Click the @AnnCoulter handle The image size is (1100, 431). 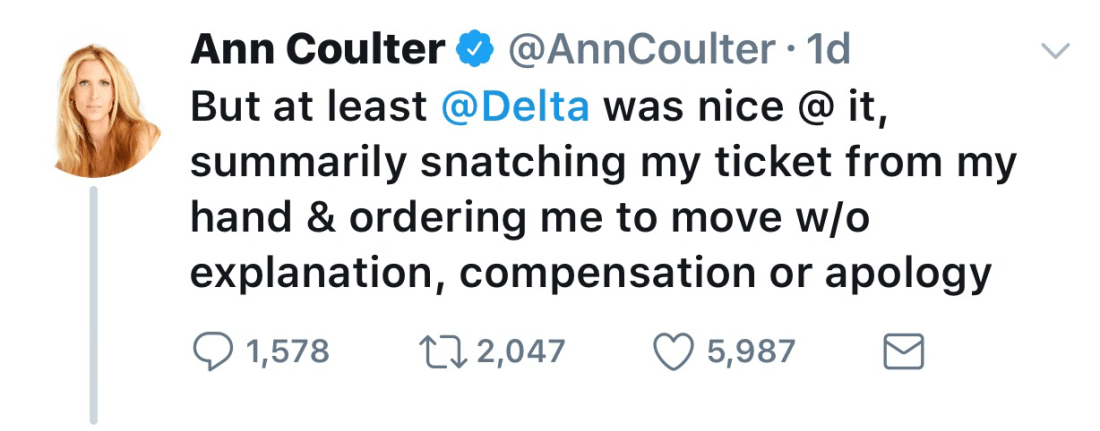(x=640, y=47)
